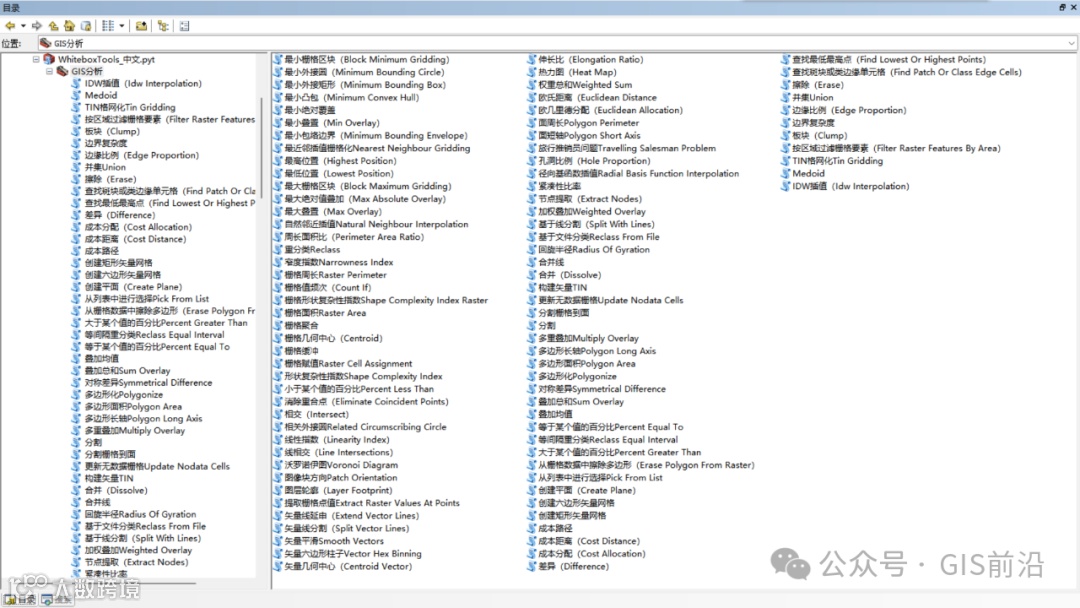Screen dimensions: 1080x608
Task: Expand the location bar dropdown arrow
Action: click(x=1071, y=43)
